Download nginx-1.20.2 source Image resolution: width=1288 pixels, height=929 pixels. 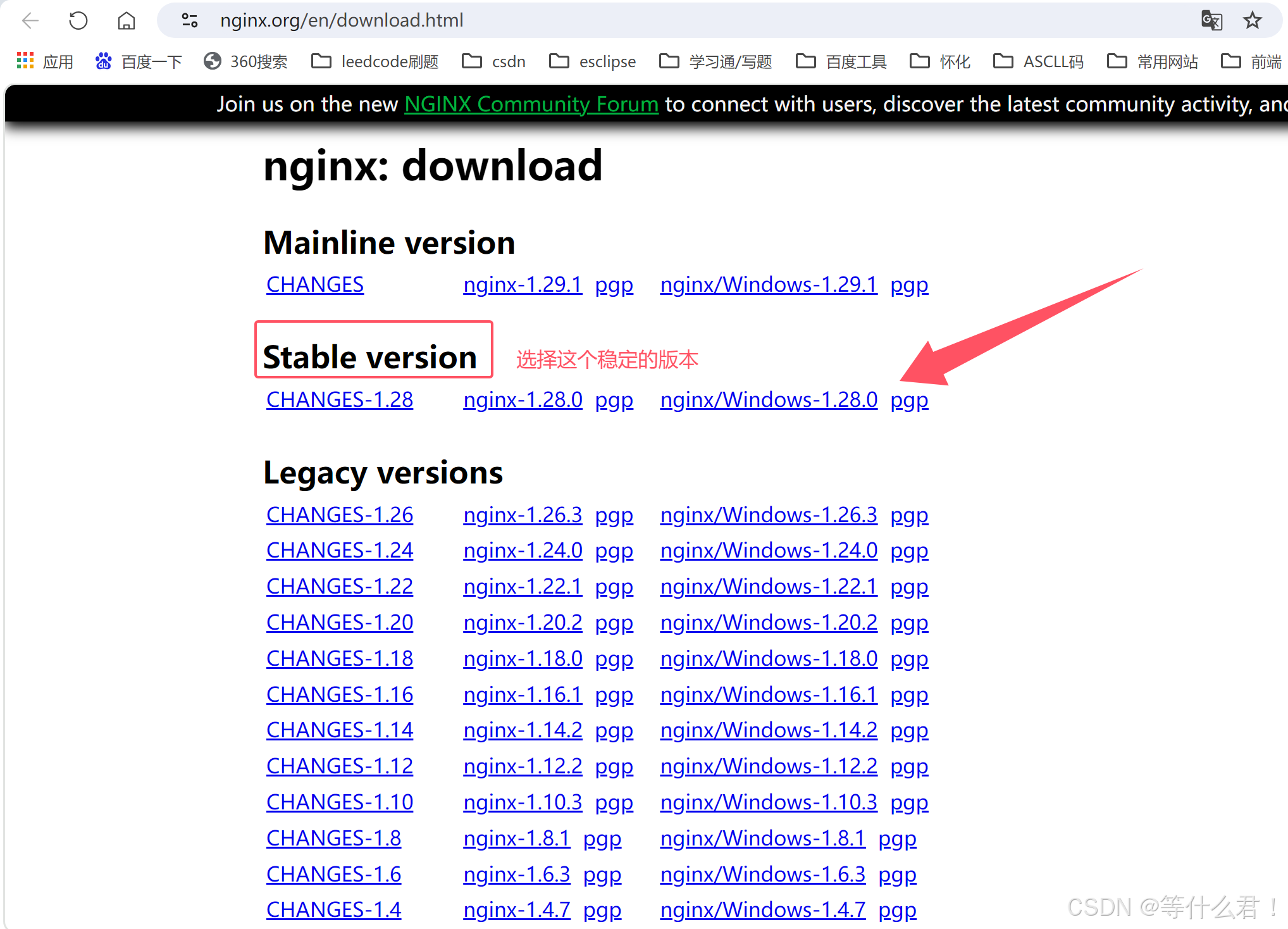coord(523,623)
